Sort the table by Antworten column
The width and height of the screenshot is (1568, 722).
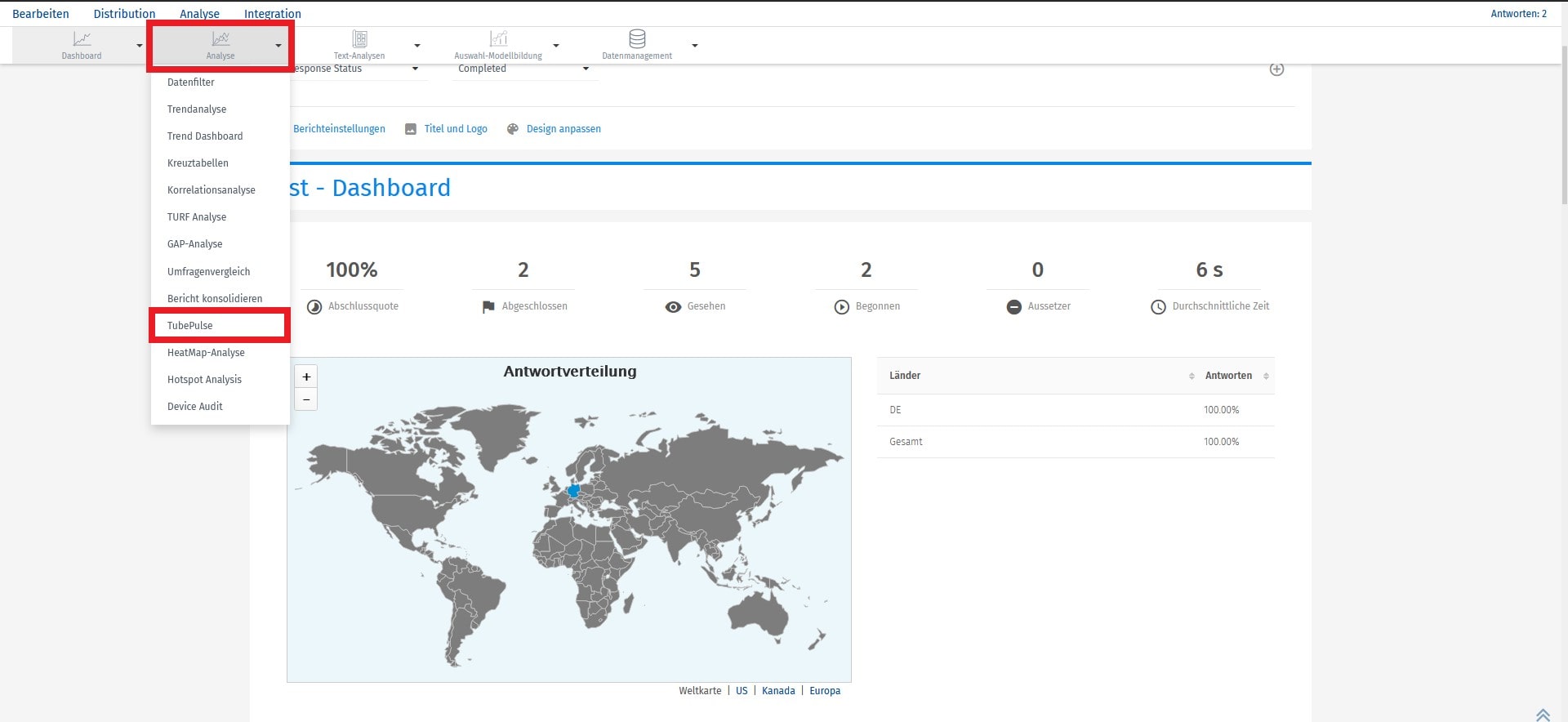point(1265,376)
